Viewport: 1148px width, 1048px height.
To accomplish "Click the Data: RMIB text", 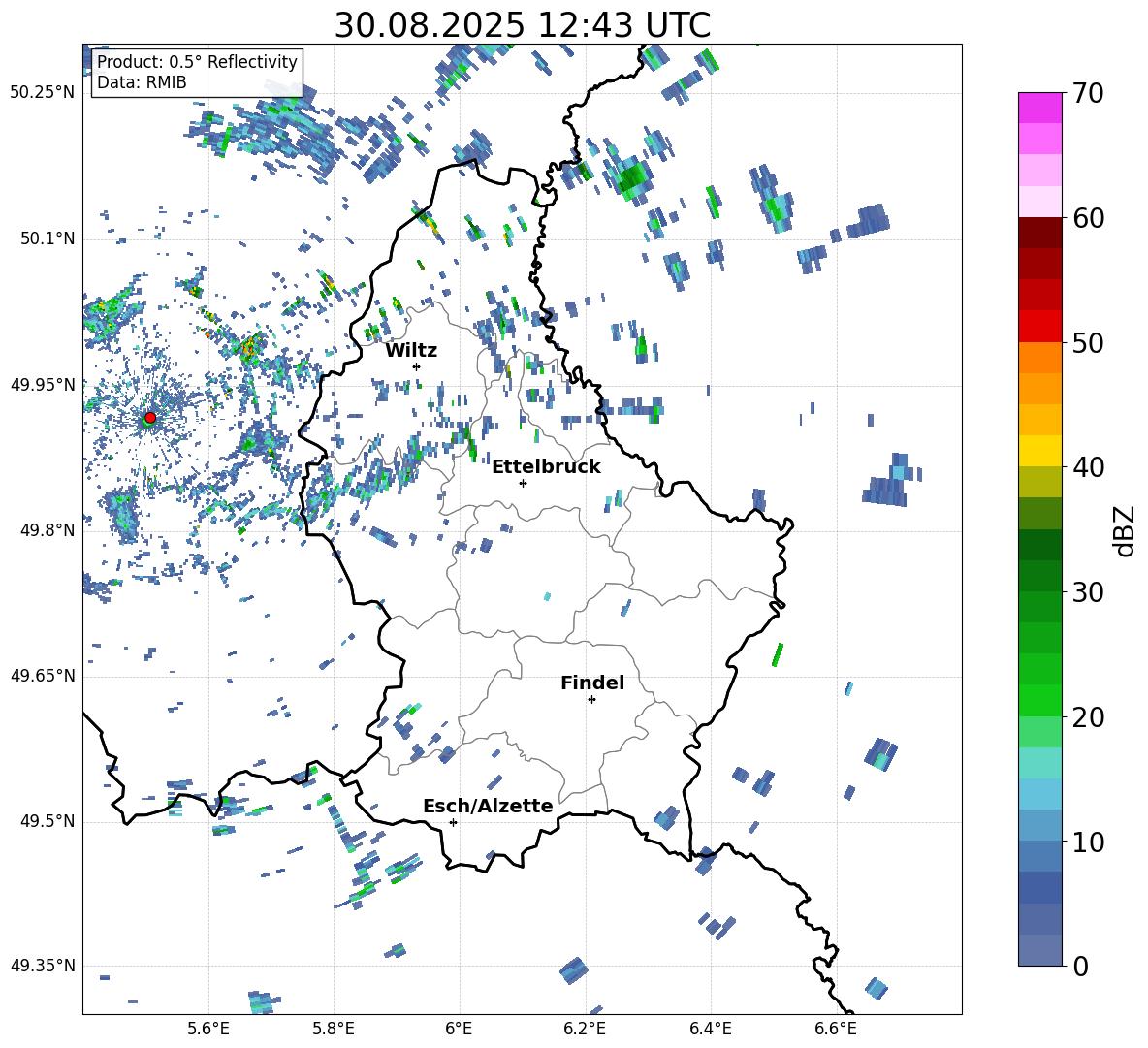I will click(x=142, y=82).
